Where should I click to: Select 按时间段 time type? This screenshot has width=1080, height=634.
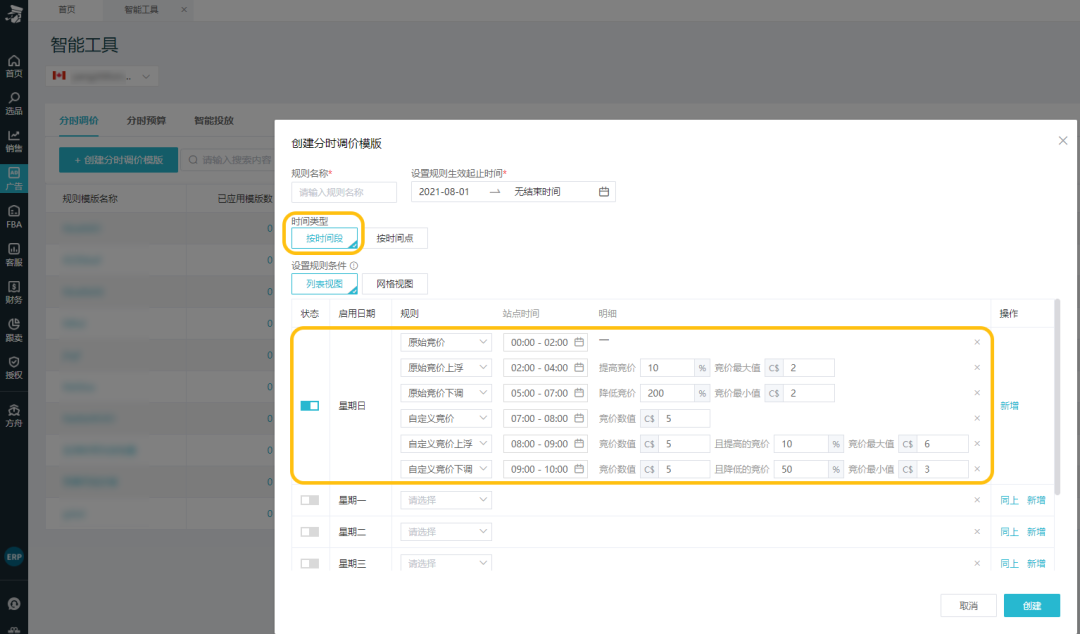(x=324, y=238)
